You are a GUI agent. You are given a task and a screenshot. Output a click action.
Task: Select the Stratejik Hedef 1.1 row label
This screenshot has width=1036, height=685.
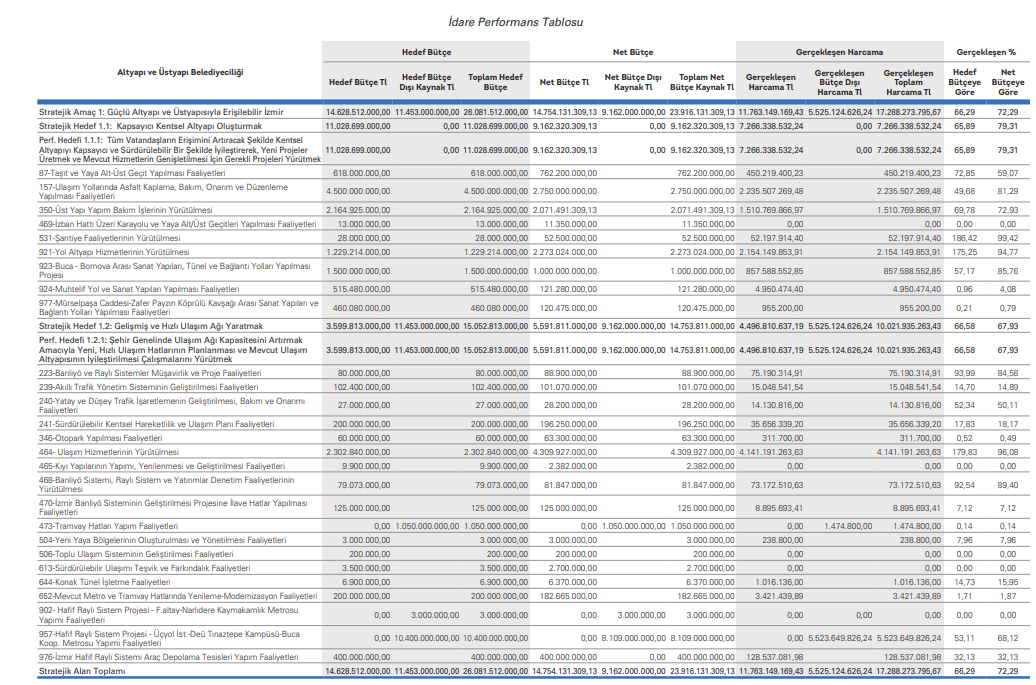[x=150, y=127]
